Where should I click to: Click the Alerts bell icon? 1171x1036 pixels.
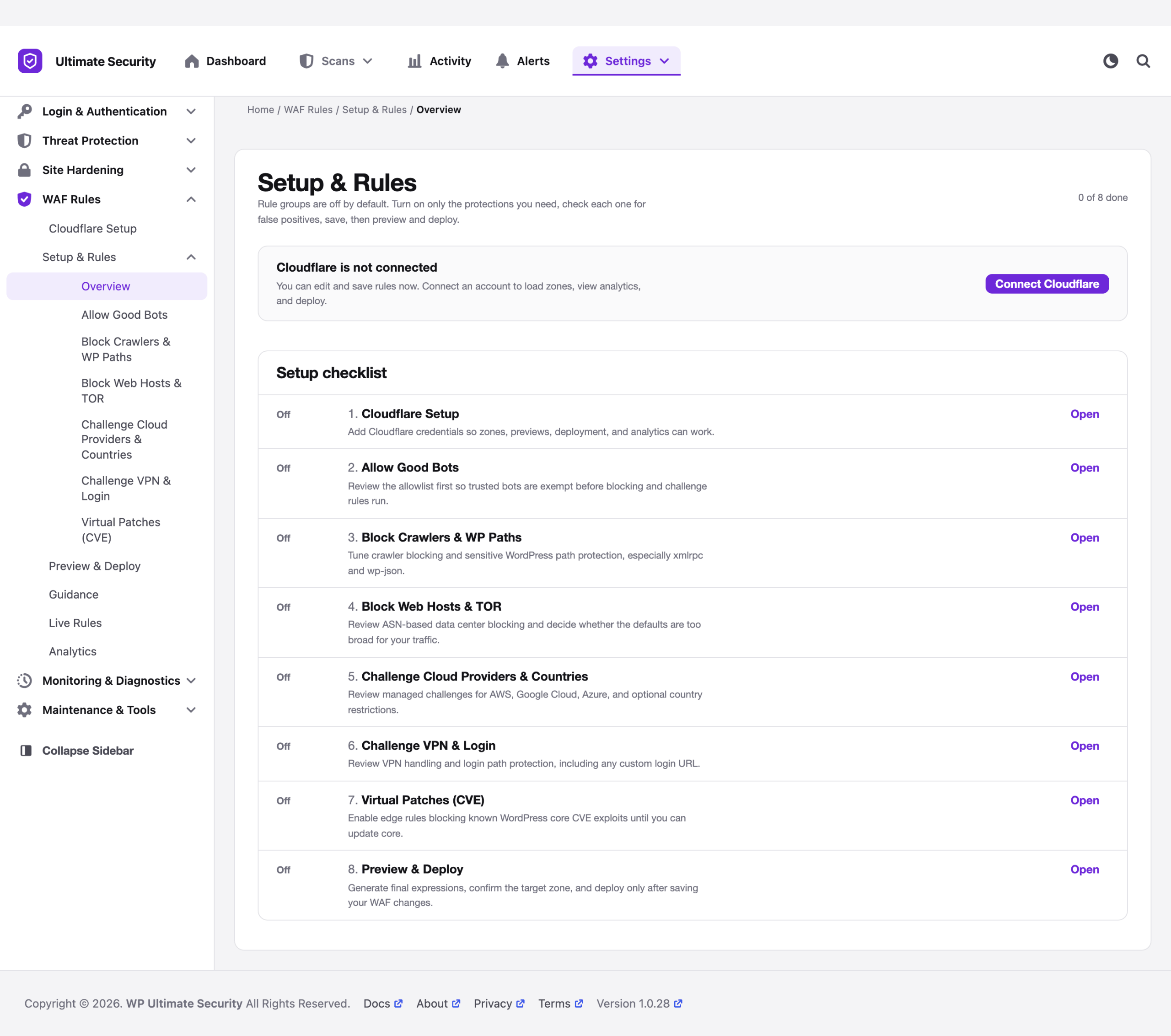point(502,61)
